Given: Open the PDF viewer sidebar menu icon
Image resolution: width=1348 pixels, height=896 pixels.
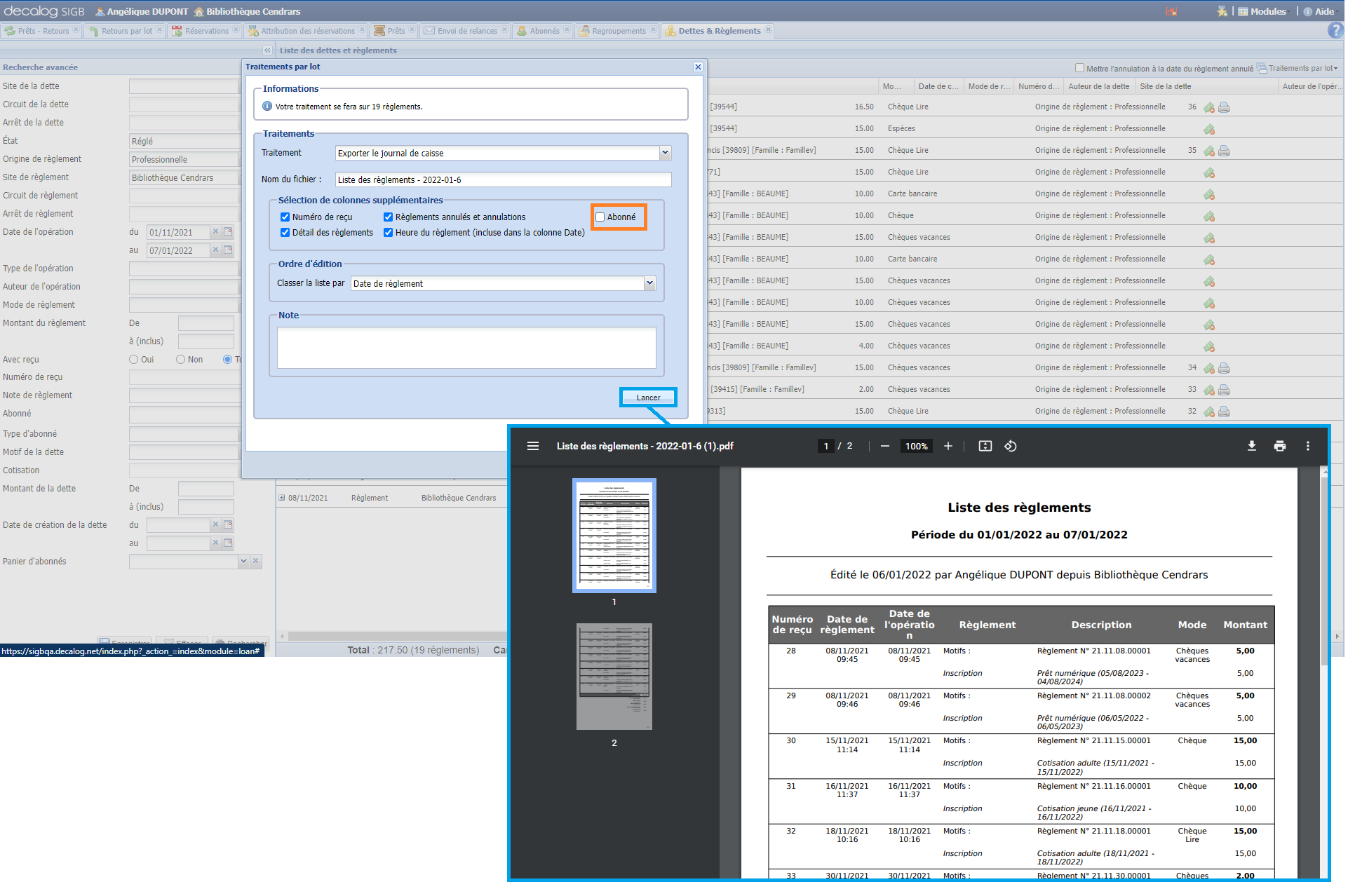Looking at the screenshot, I should (533, 446).
